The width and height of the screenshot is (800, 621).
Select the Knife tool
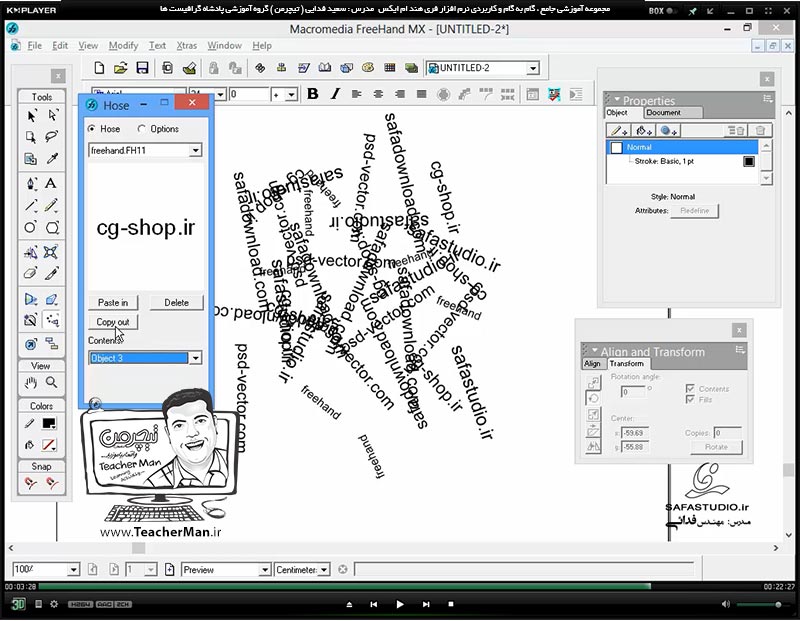coord(52,274)
